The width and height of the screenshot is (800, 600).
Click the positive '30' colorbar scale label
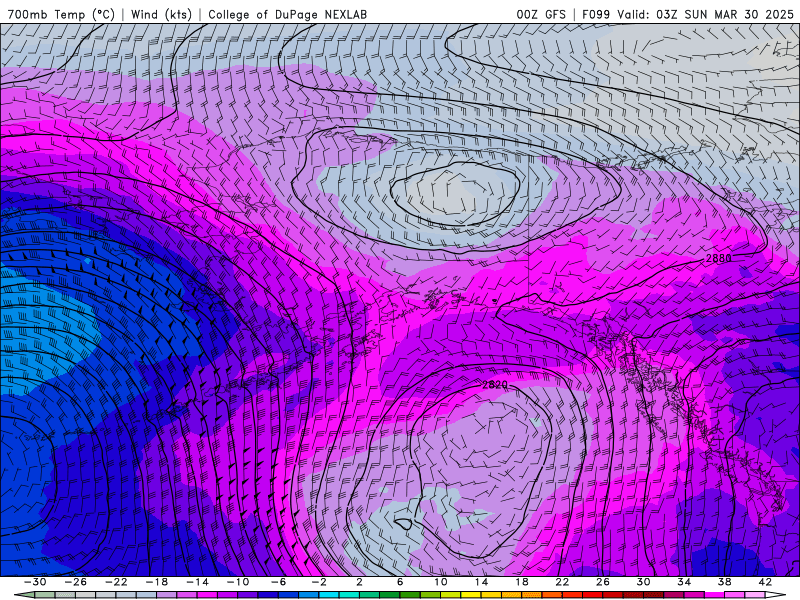pos(643,582)
